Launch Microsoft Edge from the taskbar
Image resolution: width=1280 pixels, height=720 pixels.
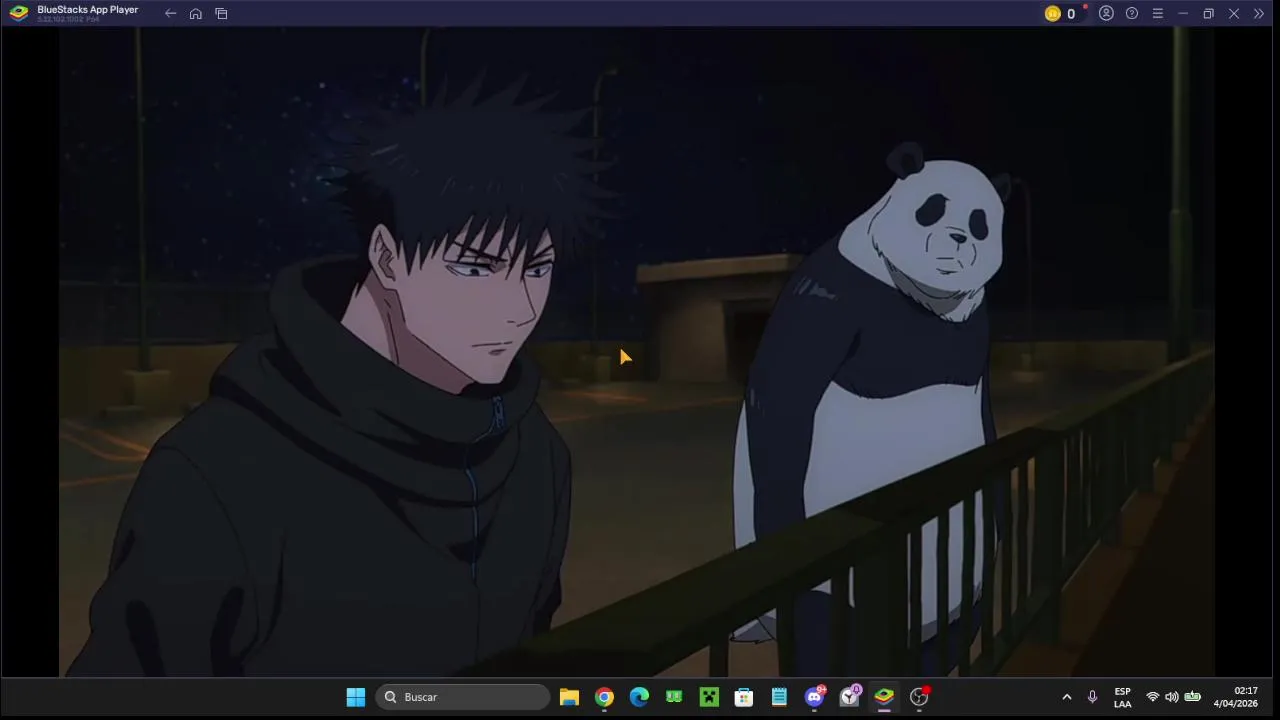click(639, 697)
